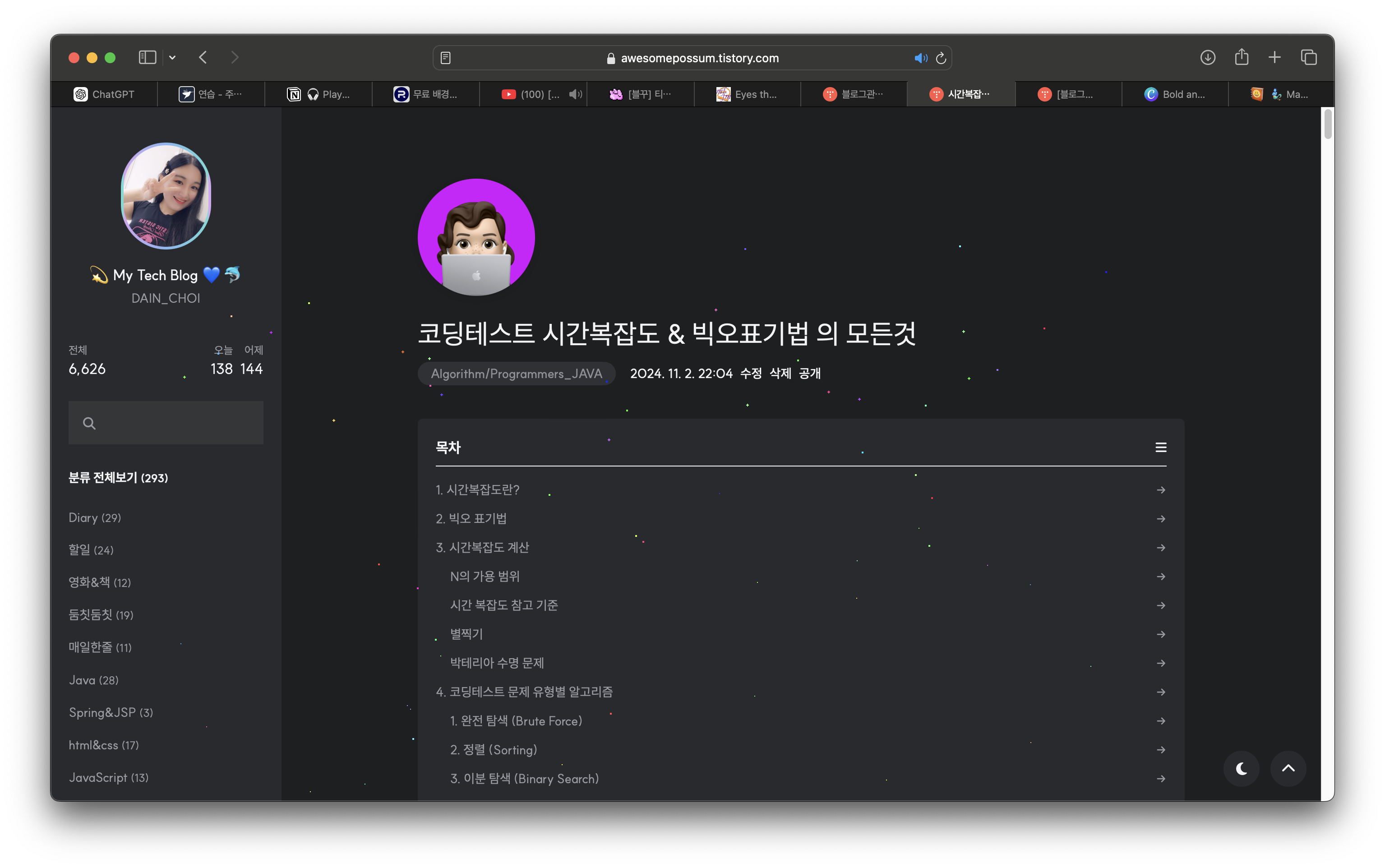Open a new tab with plus icon
The height and width of the screenshot is (868, 1385).
(1274, 57)
